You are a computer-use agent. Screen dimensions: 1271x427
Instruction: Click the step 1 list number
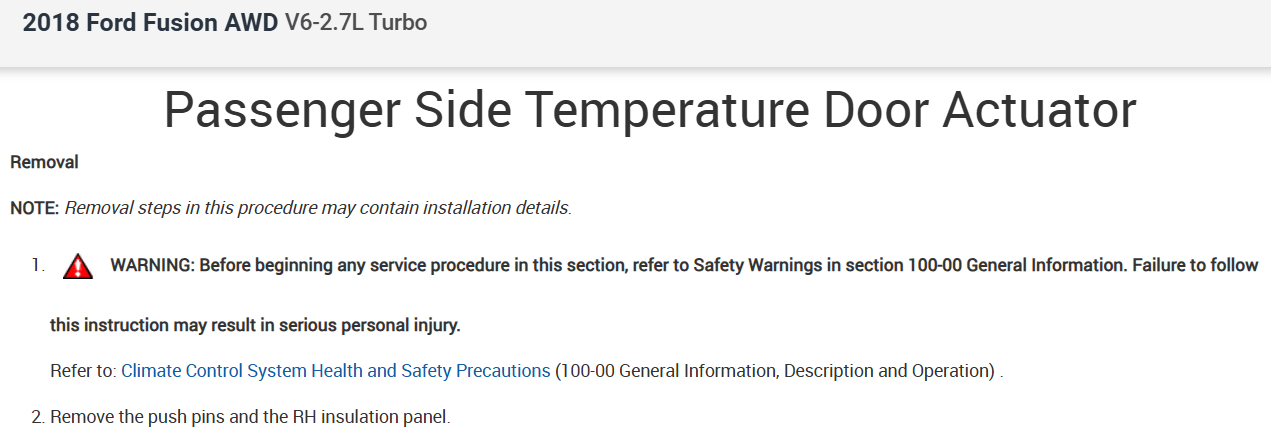[38, 266]
